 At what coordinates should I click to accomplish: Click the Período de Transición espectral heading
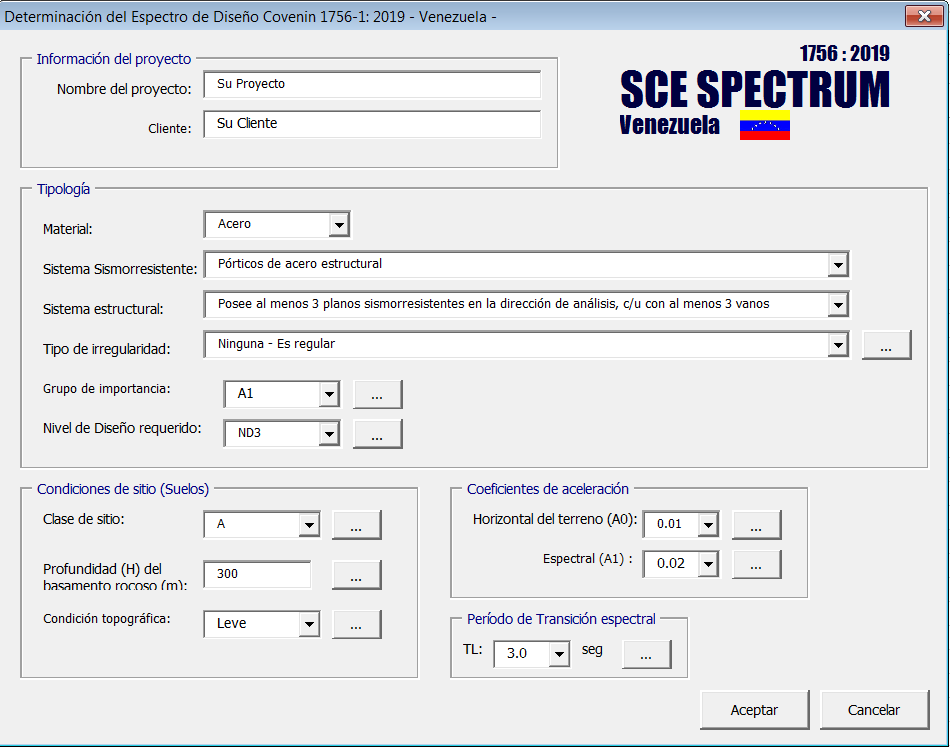pos(561,619)
